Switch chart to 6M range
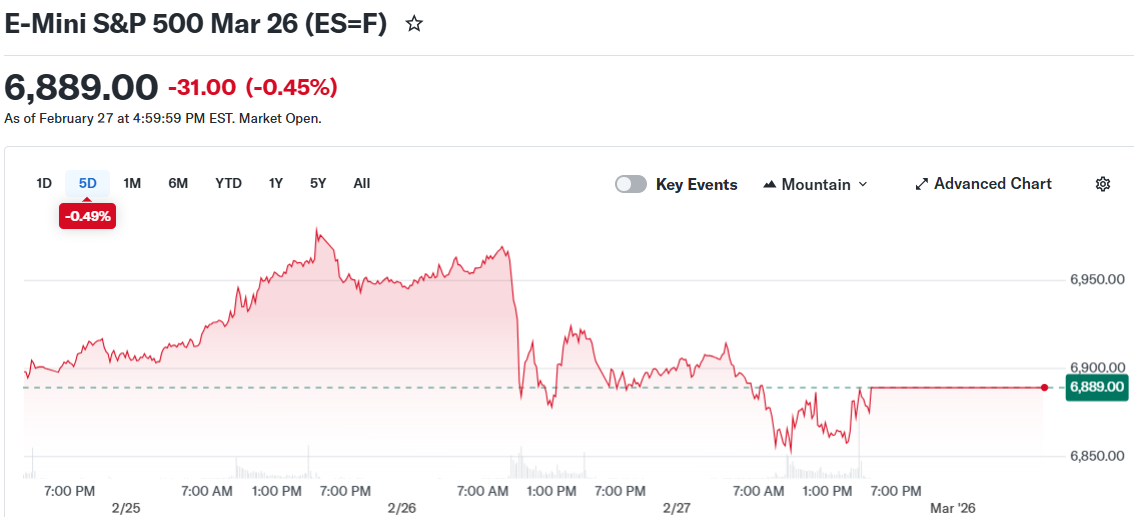Screen dimensions: 1134x517 (178, 183)
